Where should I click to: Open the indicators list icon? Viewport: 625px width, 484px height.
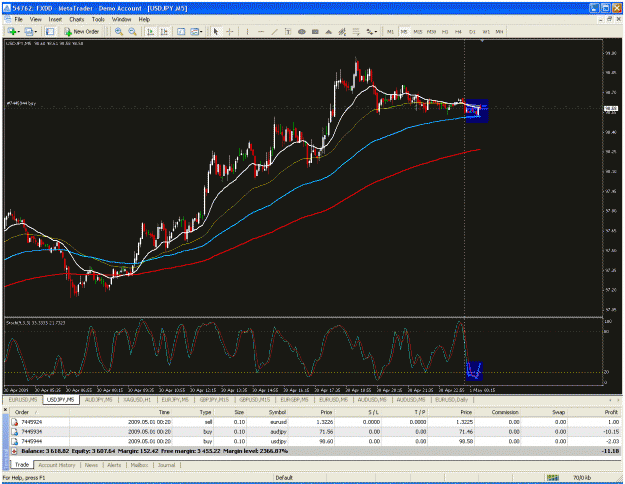(x=181, y=31)
